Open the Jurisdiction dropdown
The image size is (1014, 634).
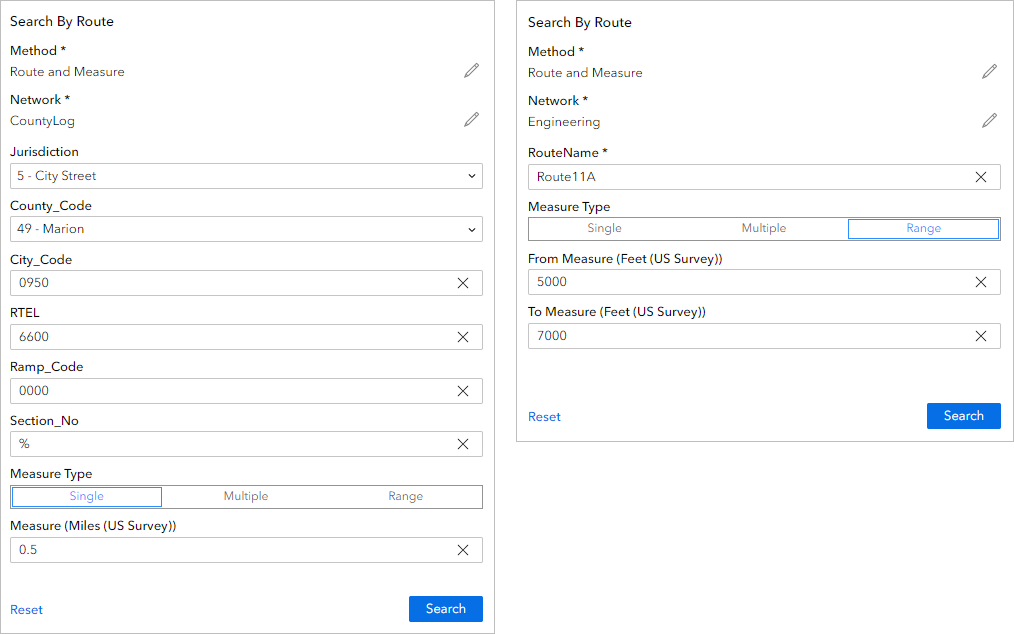246,175
